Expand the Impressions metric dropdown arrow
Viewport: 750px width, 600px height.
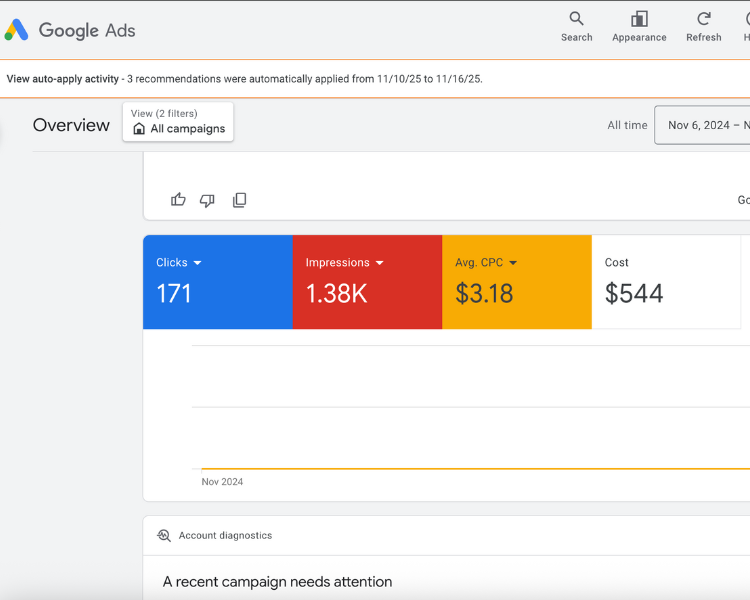379,263
